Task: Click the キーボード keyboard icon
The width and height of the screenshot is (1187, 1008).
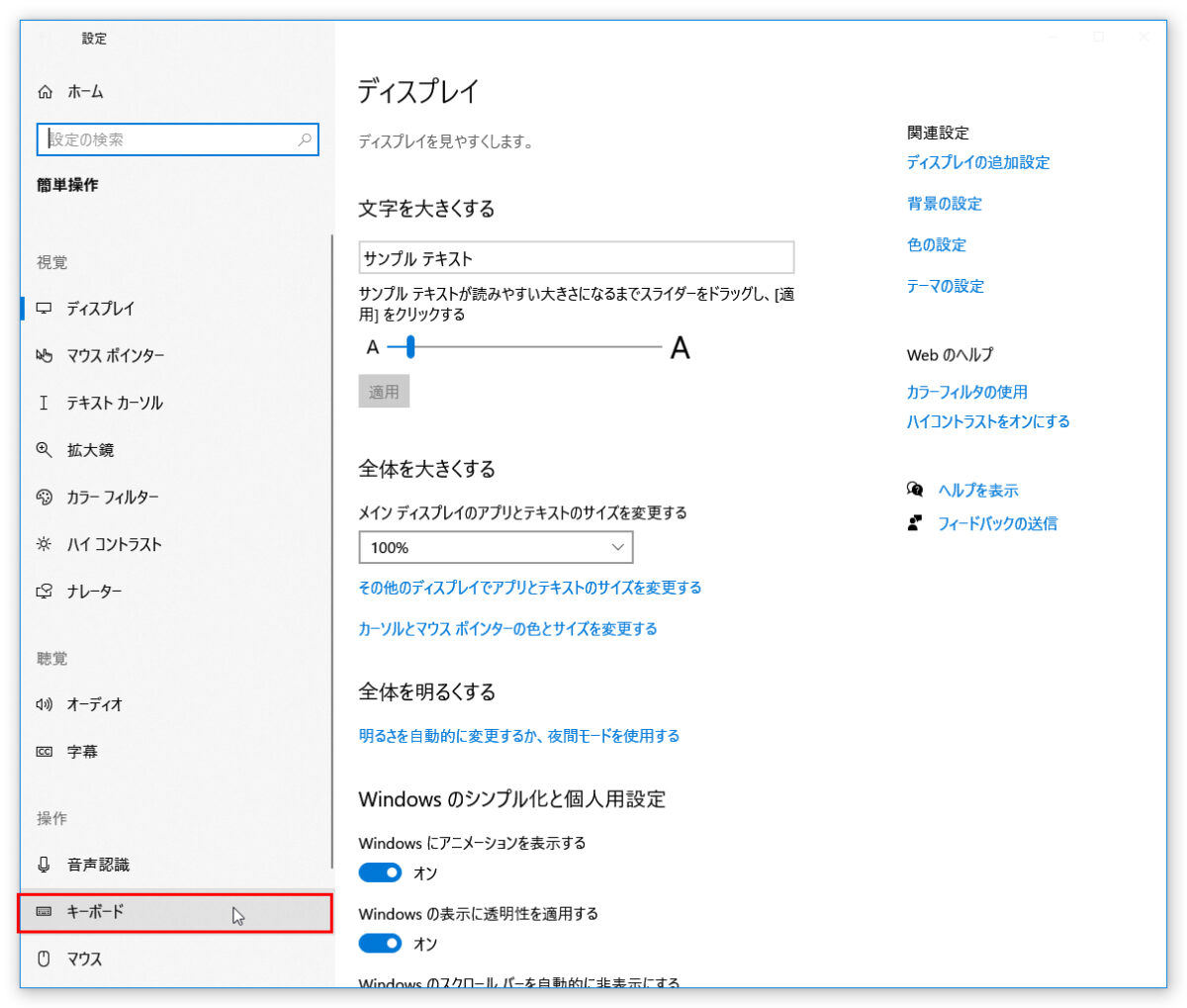Action: tap(45, 911)
